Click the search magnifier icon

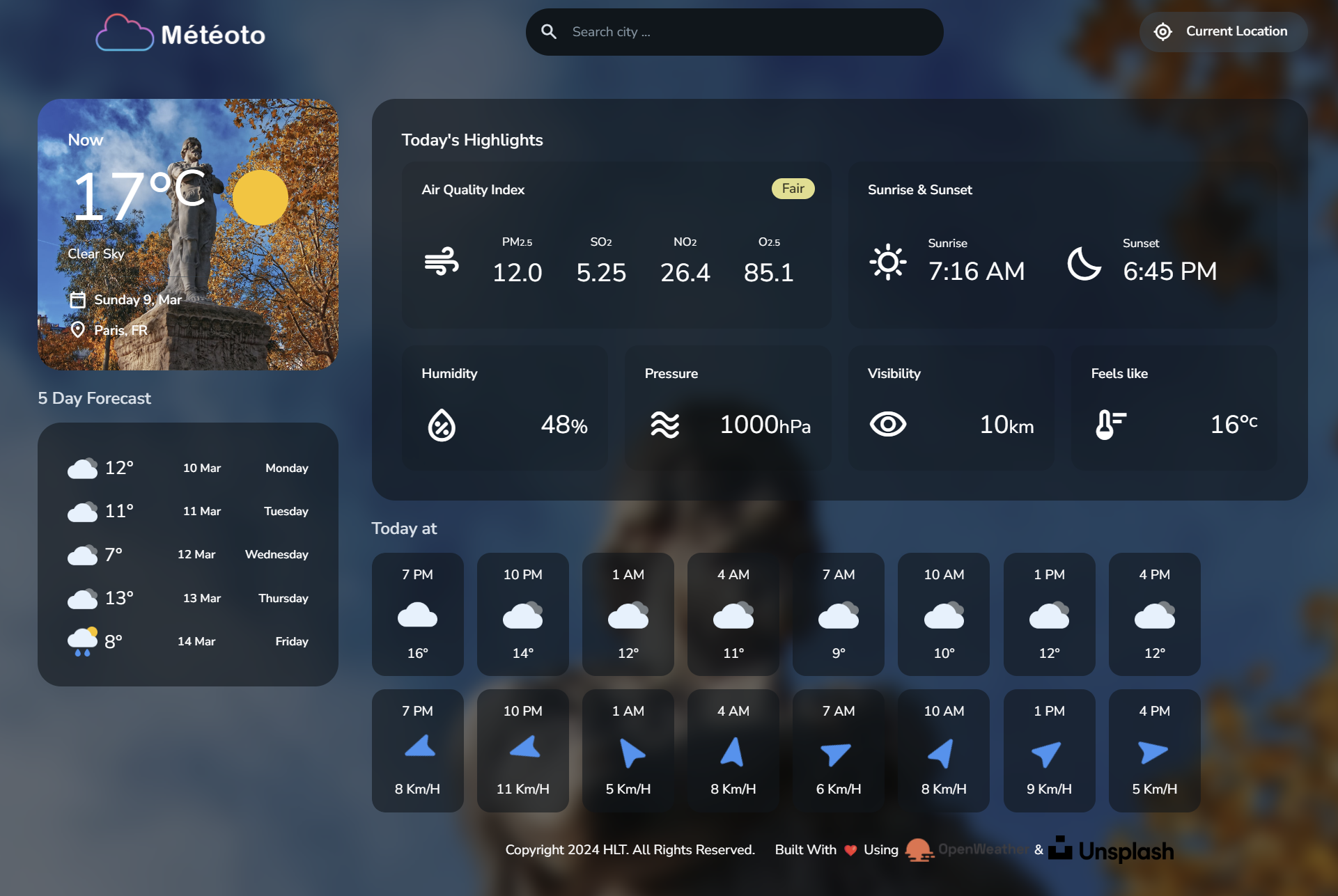coord(549,32)
